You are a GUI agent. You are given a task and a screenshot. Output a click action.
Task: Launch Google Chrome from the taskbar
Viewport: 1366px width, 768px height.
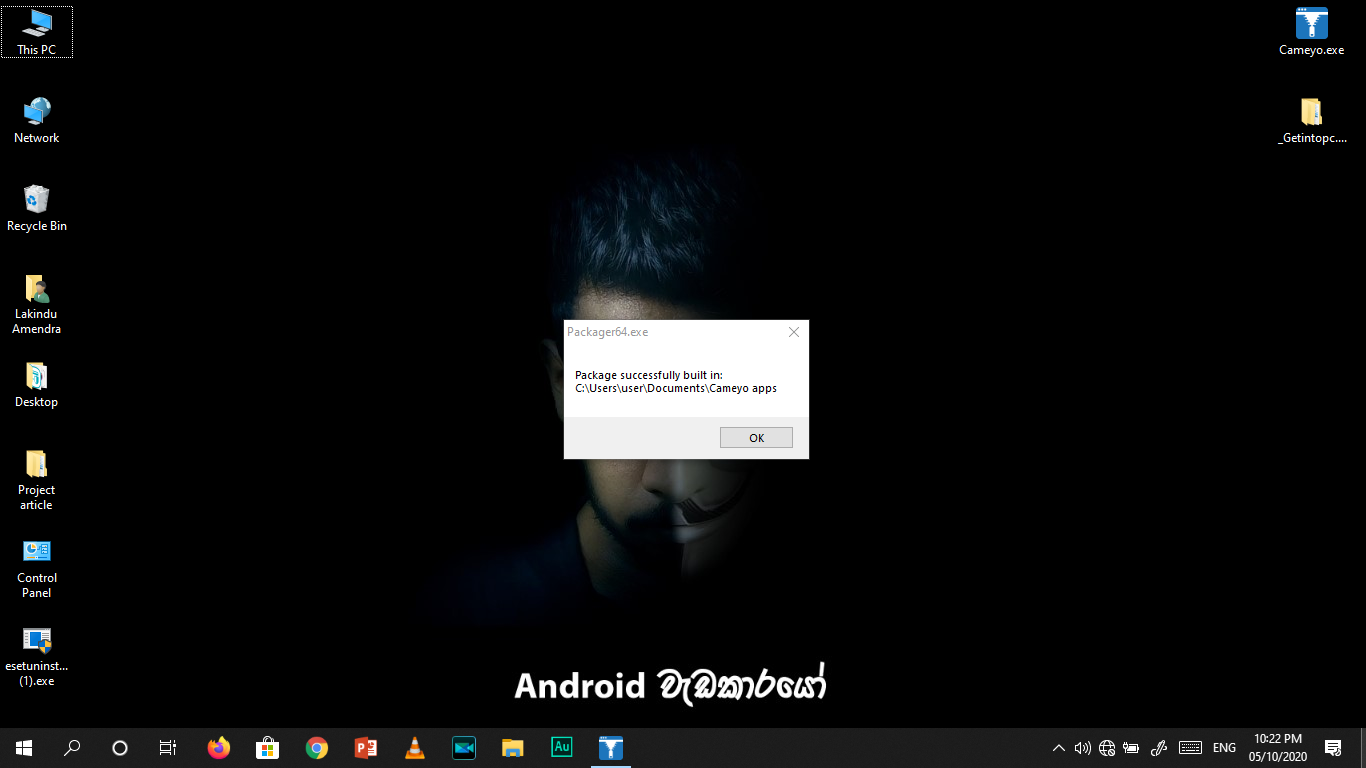316,748
